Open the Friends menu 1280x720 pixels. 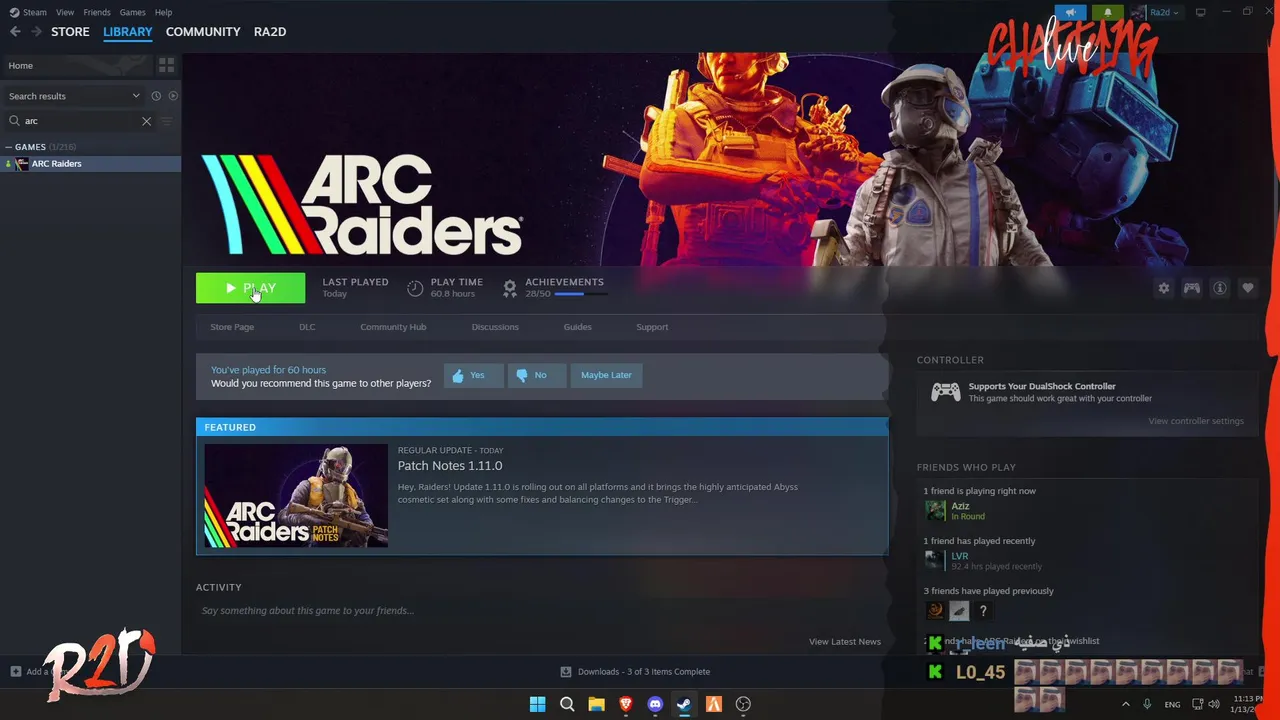click(97, 12)
